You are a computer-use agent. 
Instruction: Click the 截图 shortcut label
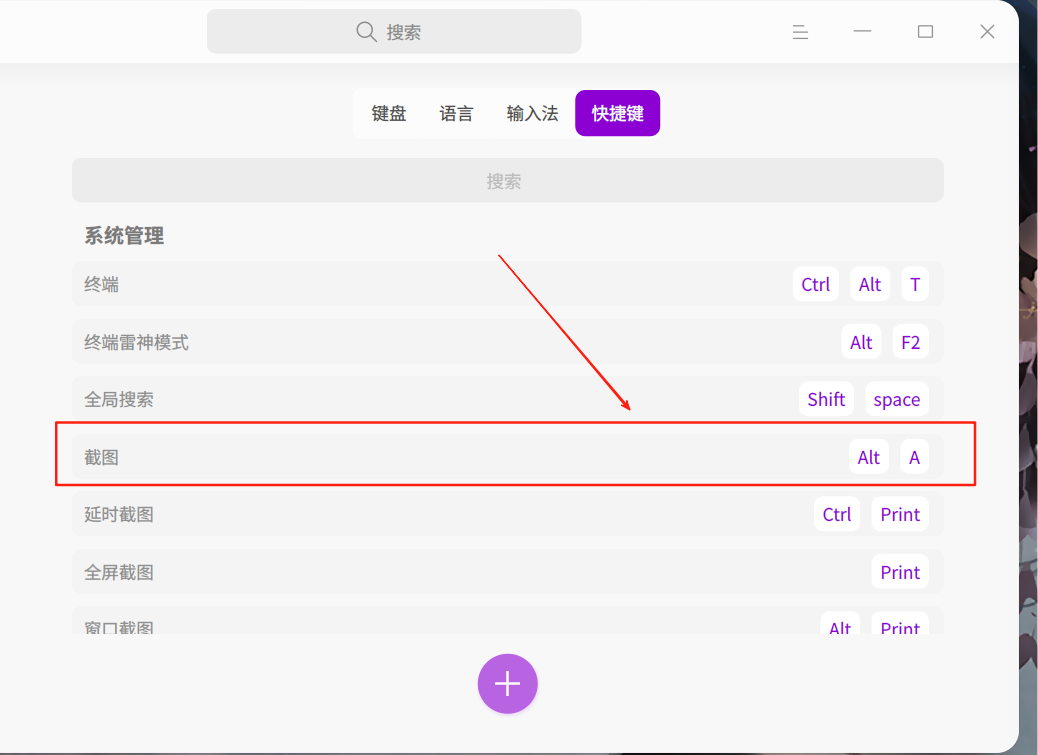click(x=101, y=457)
